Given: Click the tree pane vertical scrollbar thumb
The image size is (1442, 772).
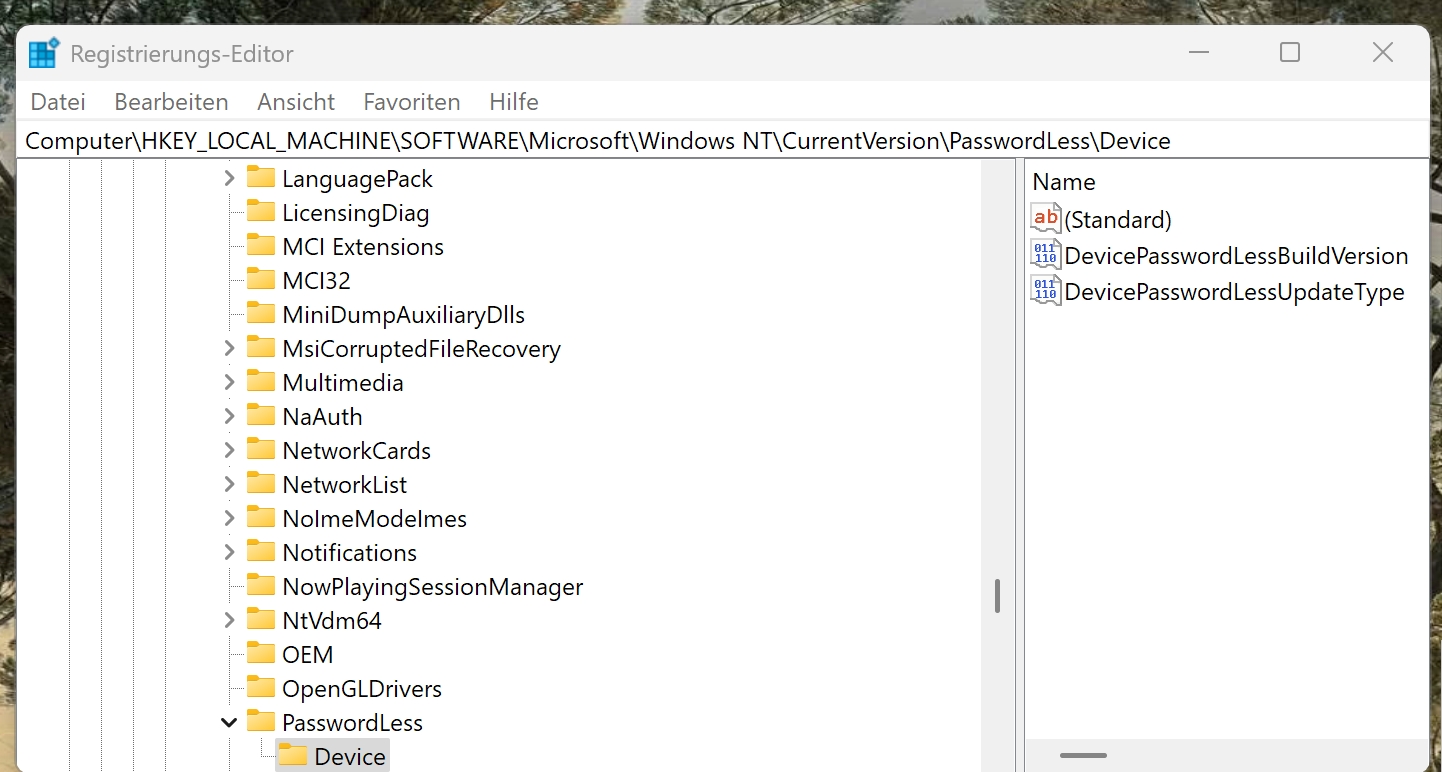Looking at the screenshot, I should click(997, 596).
